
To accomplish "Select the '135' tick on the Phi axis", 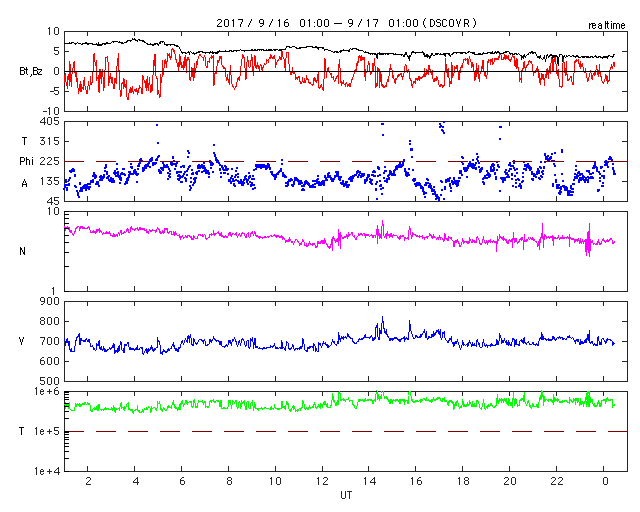I will [x=49, y=181].
